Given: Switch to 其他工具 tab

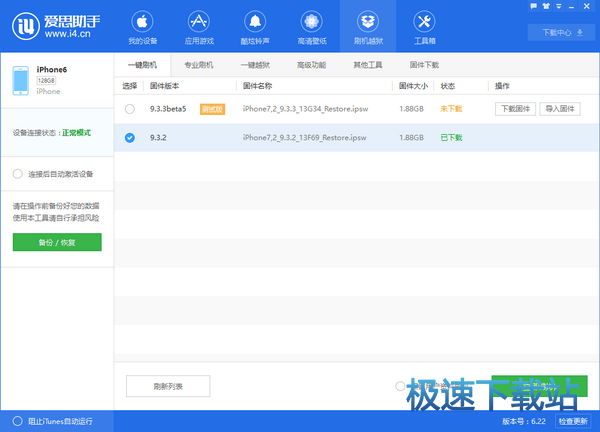Looking at the screenshot, I should point(368,65).
